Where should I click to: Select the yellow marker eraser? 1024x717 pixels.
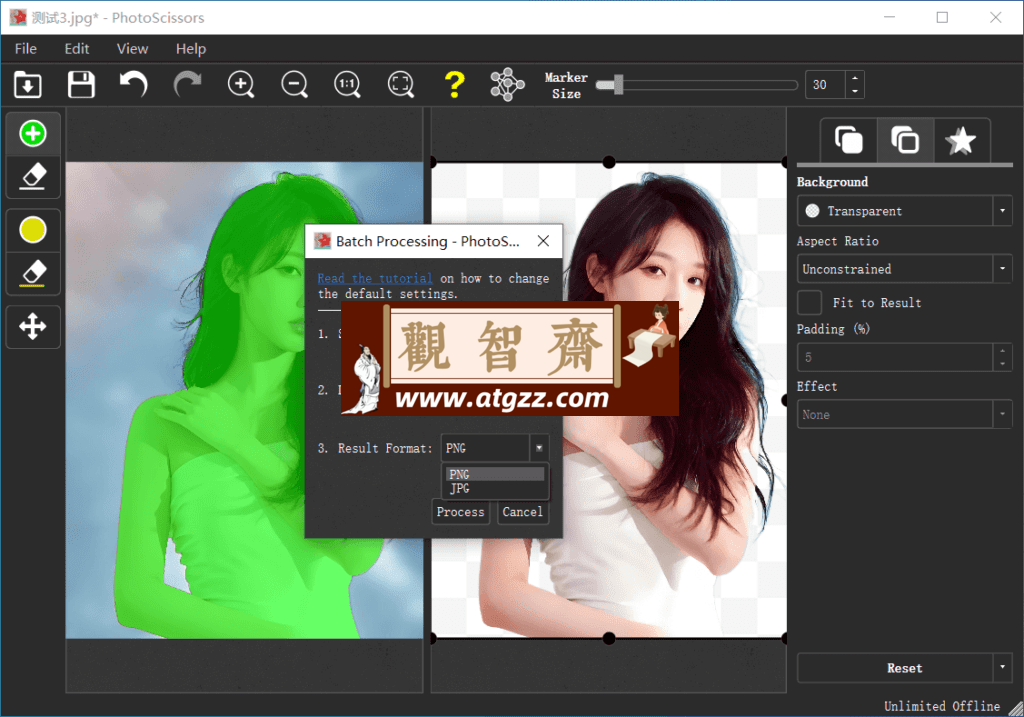33,273
